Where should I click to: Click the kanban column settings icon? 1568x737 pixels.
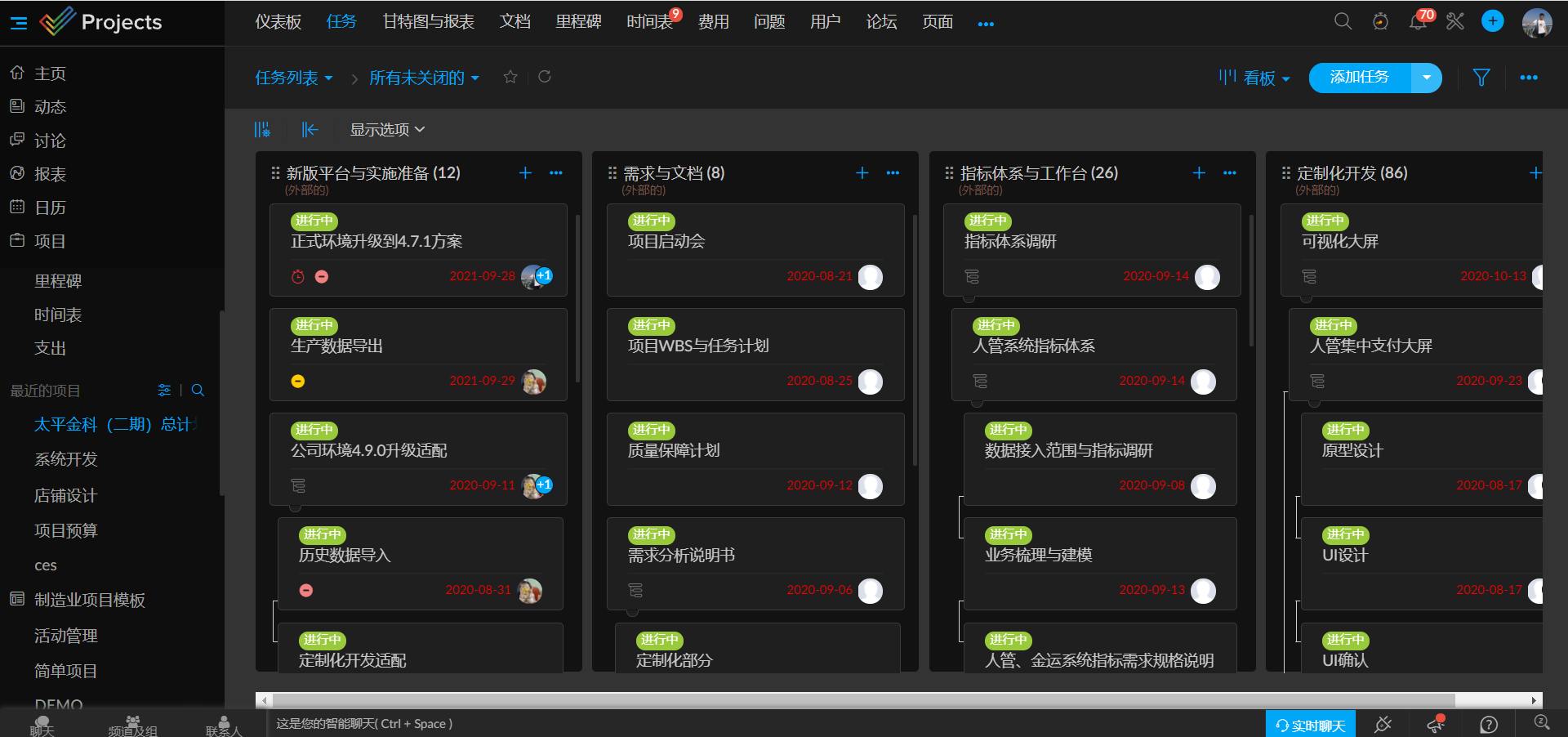click(x=262, y=129)
